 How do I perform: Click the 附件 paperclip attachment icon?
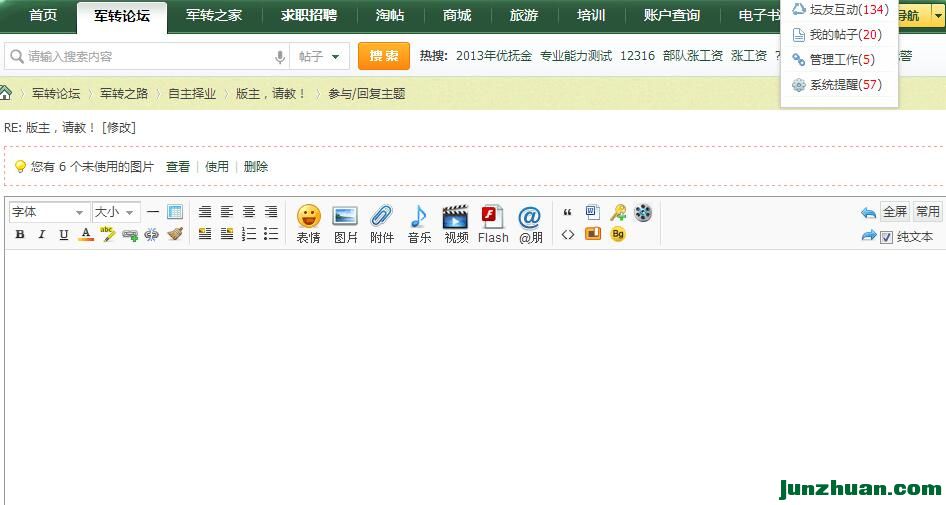click(382, 223)
